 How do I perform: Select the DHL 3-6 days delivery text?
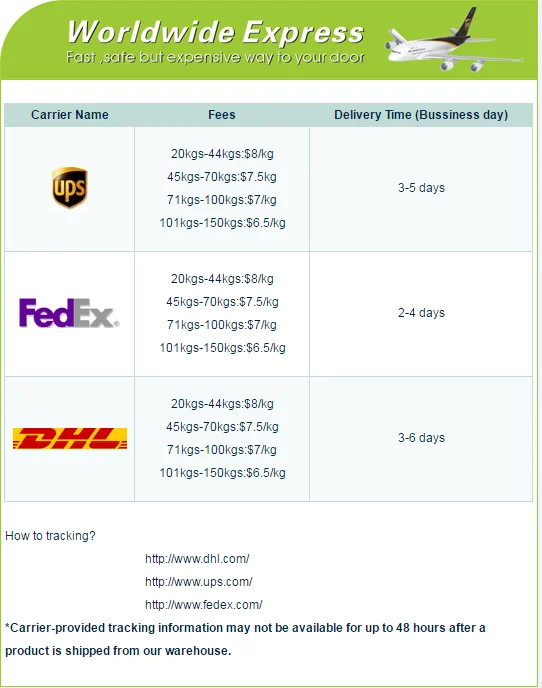[421, 438]
